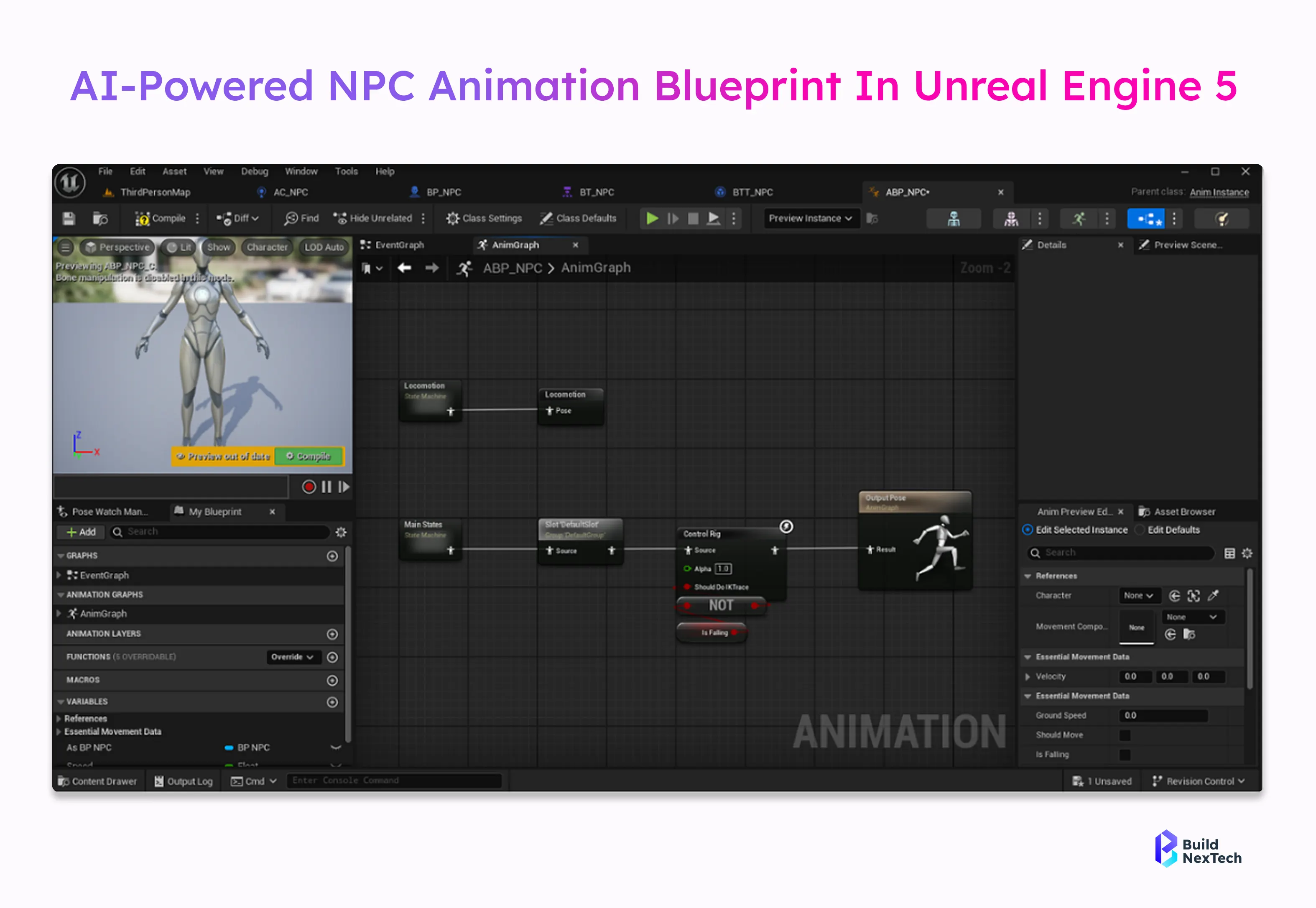Screen dimensions: 1316x908
Task: Open the Revision Control menu
Action: (1198, 780)
